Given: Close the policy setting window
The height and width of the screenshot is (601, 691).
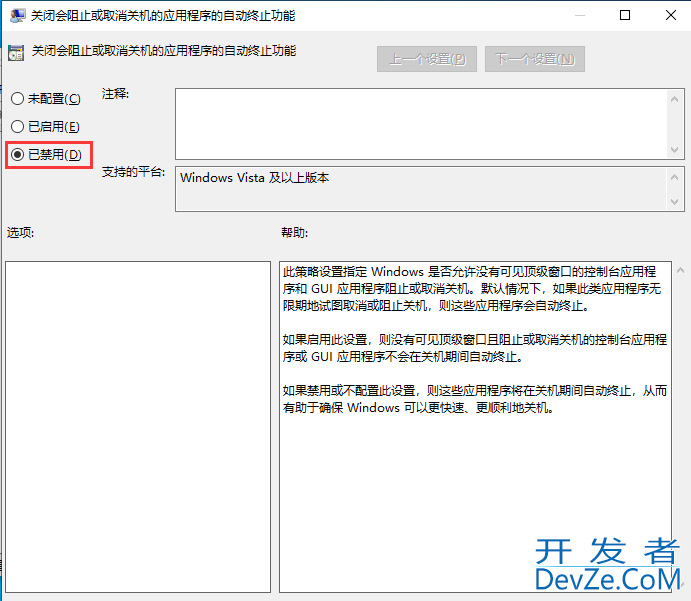Looking at the screenshot, I should click(x=670, y=15).
